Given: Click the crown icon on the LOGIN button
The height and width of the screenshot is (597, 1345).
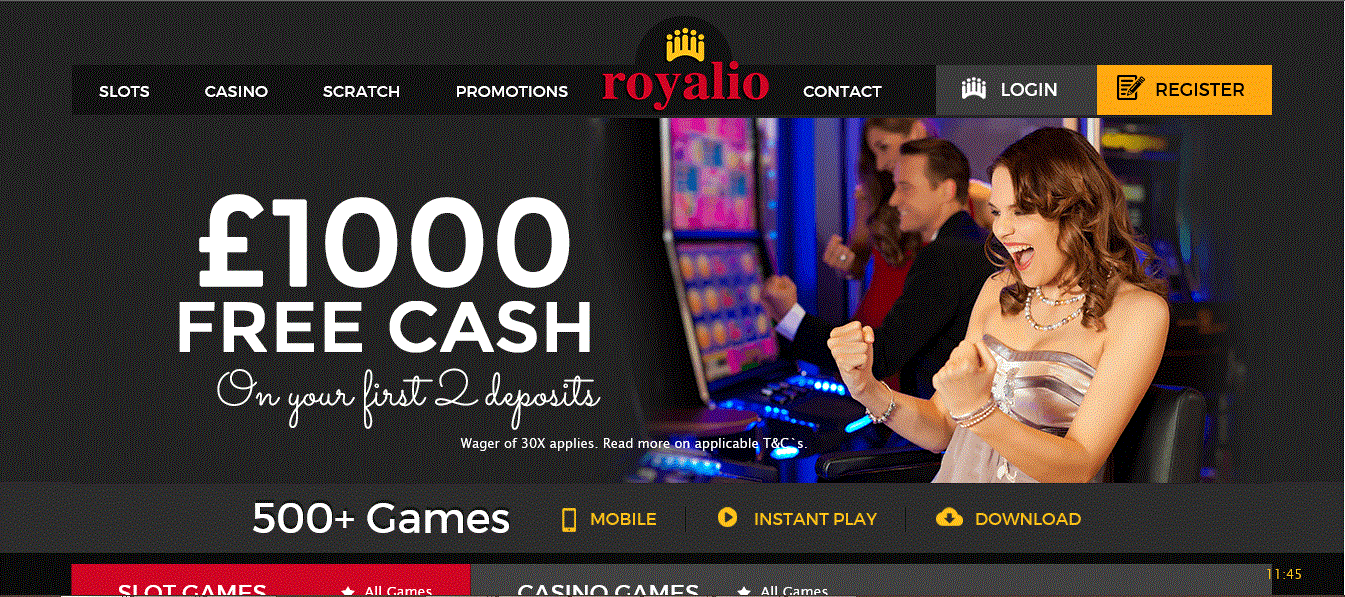Looking at the screenshot, I should pyautogui.click(x=974, y=89).
